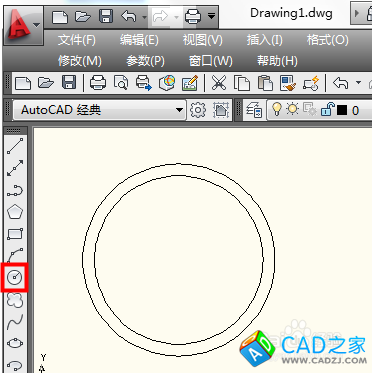Click Open file icon in standard toolbar
372x373 pixels.
tap(46, 82)
